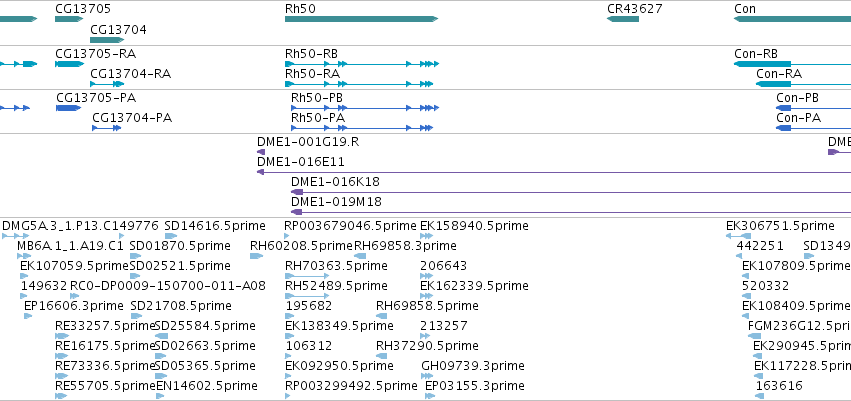Select the Rh50-PB protein feature
This screenshot has width=851, height=401.
365,108
